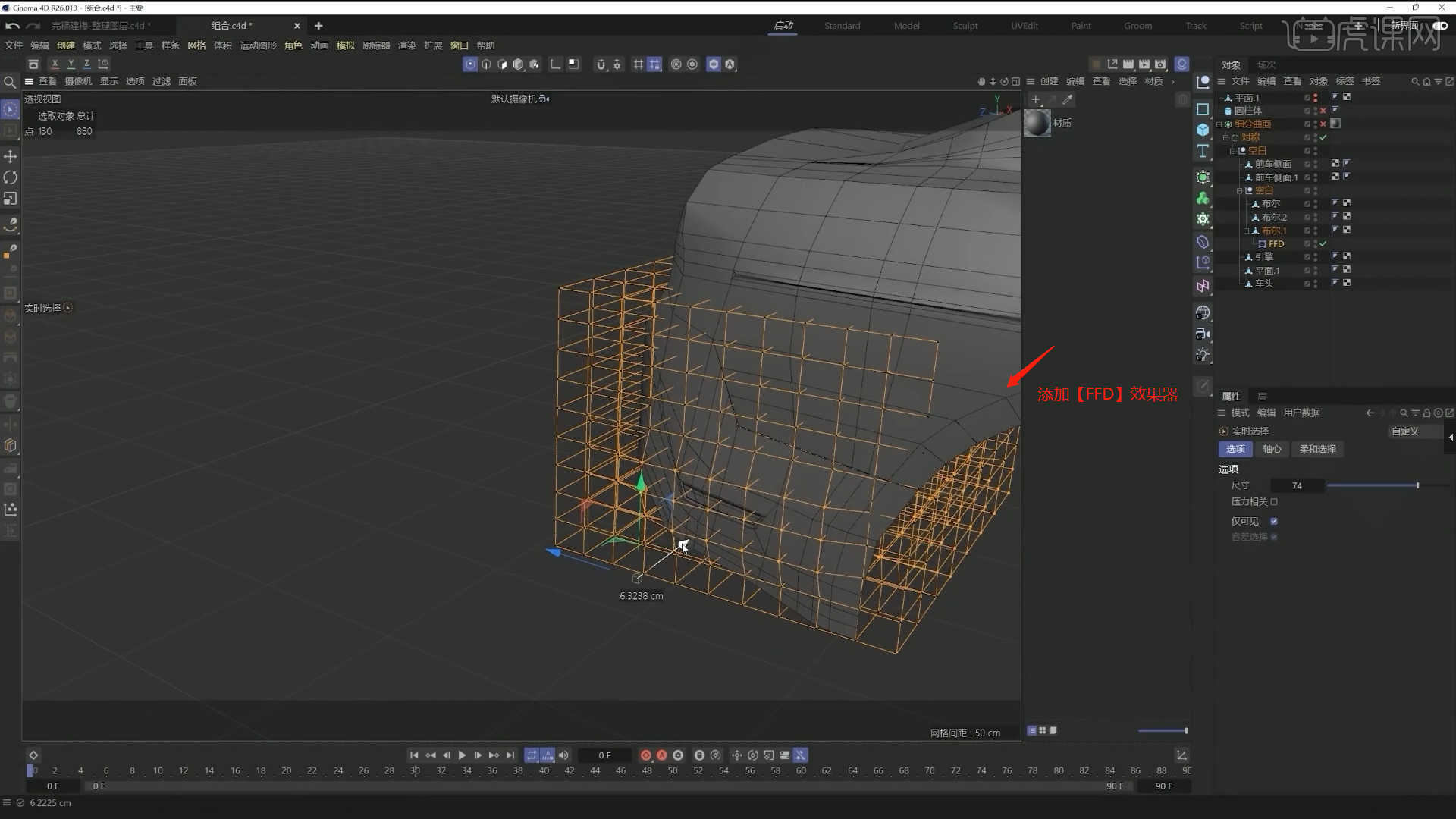Activate the Live Selection tool icon
Image resolution: width=1456 pixels, height=819 pixels.
tap(11, 110)
